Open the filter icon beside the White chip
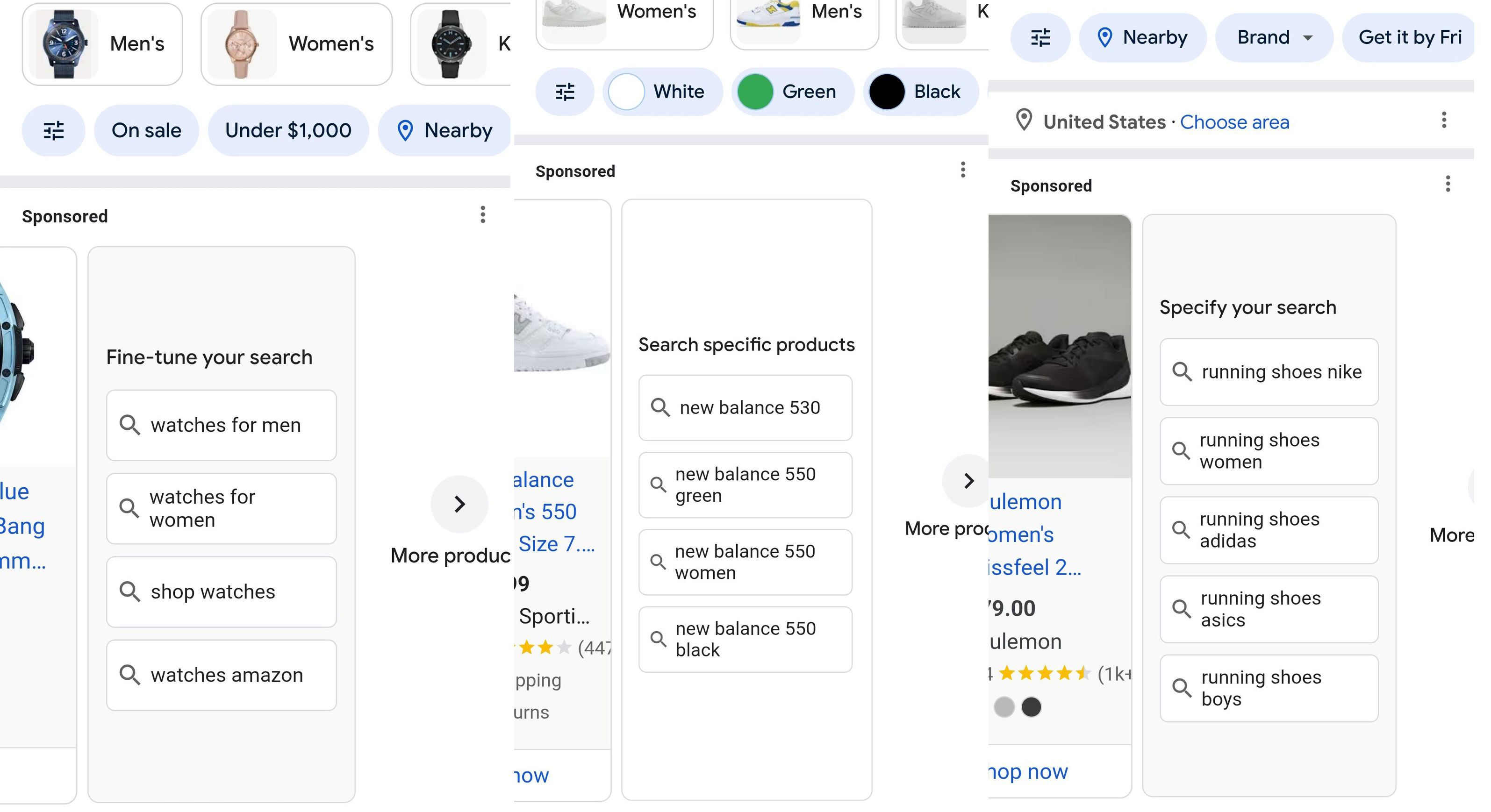The height and width of the screenshot is (812, 1491). (566, 91)
